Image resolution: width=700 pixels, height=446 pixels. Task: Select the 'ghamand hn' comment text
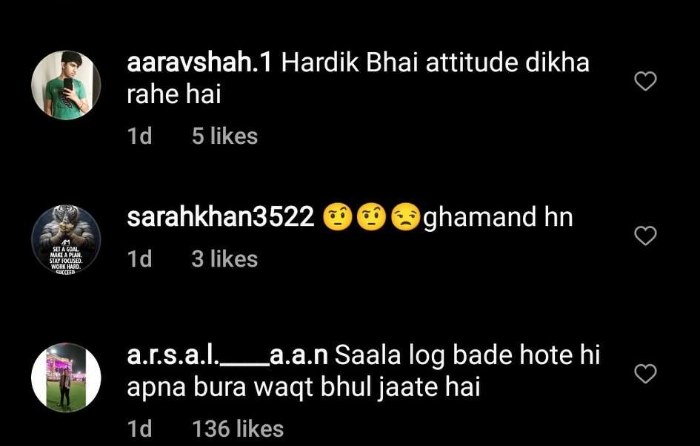[x=498, y=218]
